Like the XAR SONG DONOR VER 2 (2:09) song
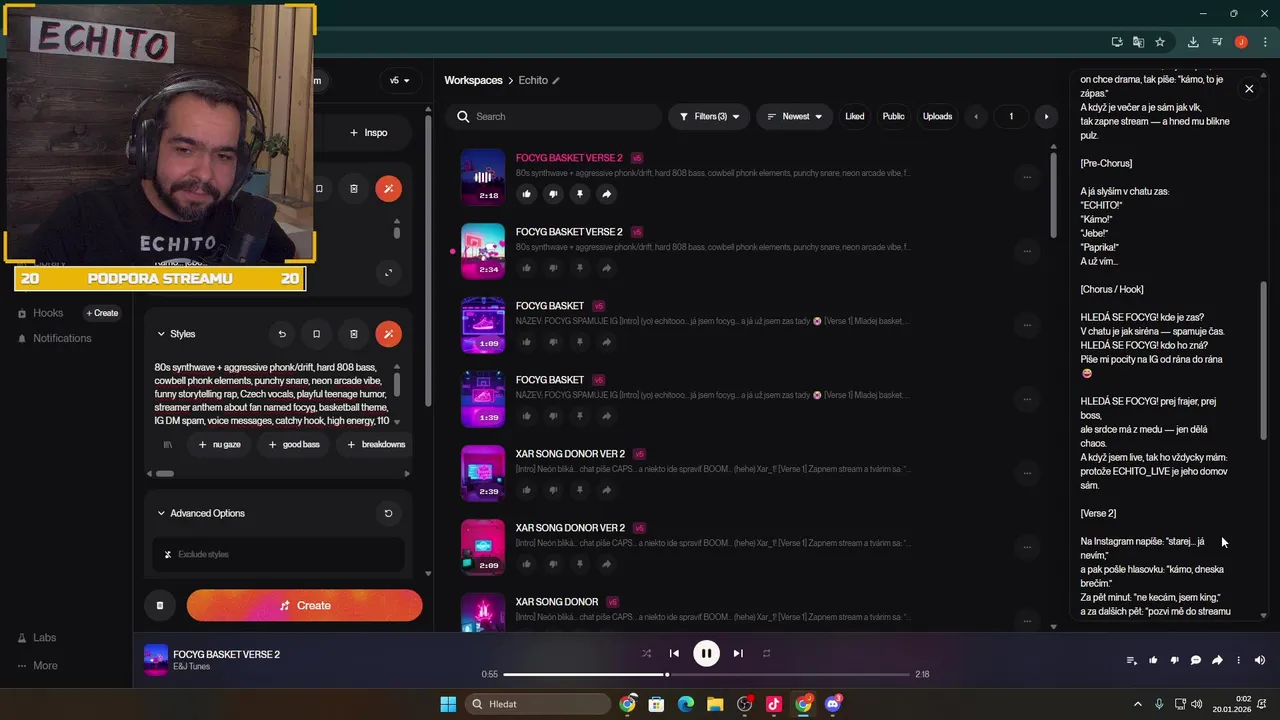 (527, 564)
